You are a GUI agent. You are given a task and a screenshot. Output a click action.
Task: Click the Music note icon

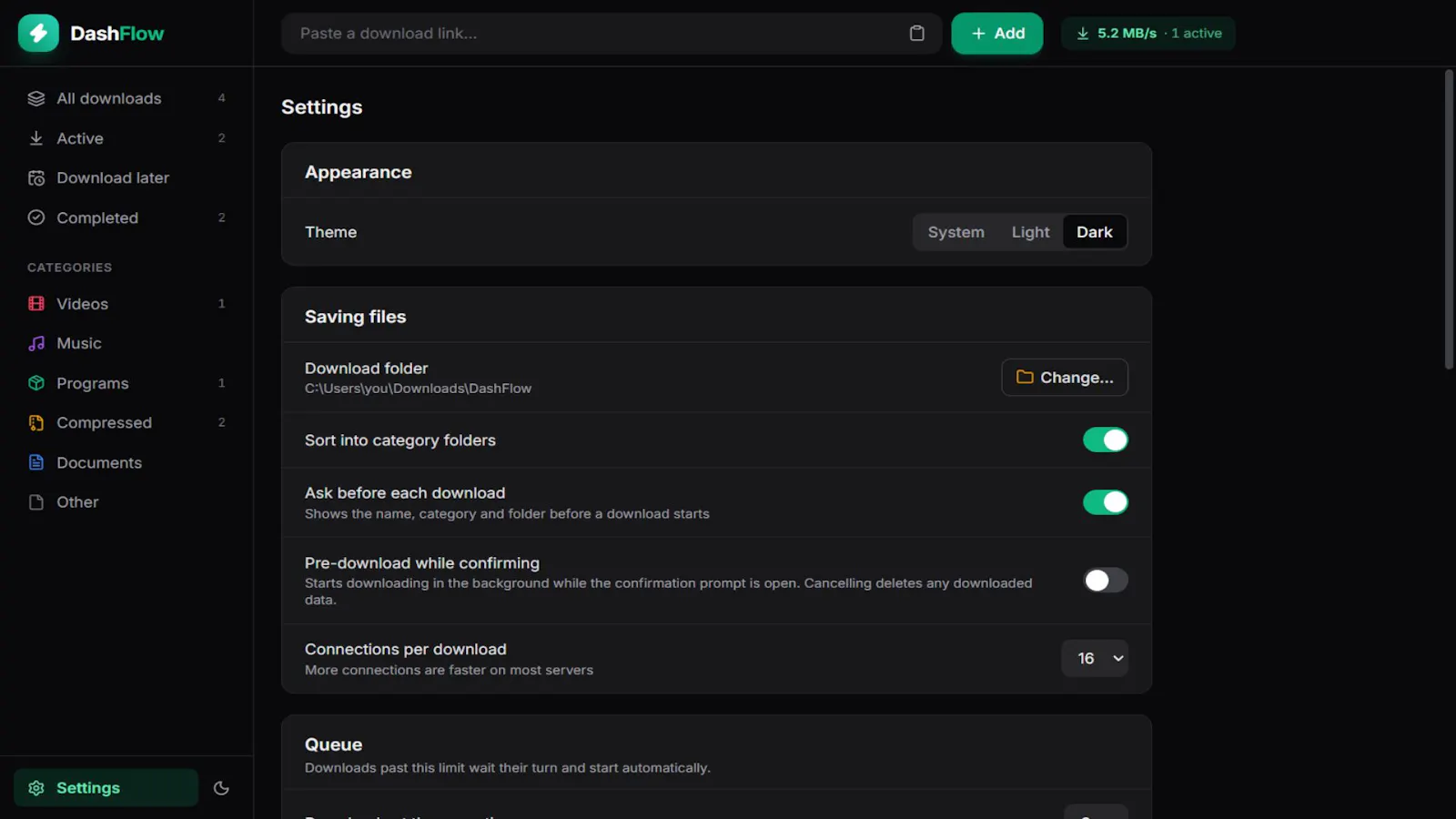click(36, 343)
